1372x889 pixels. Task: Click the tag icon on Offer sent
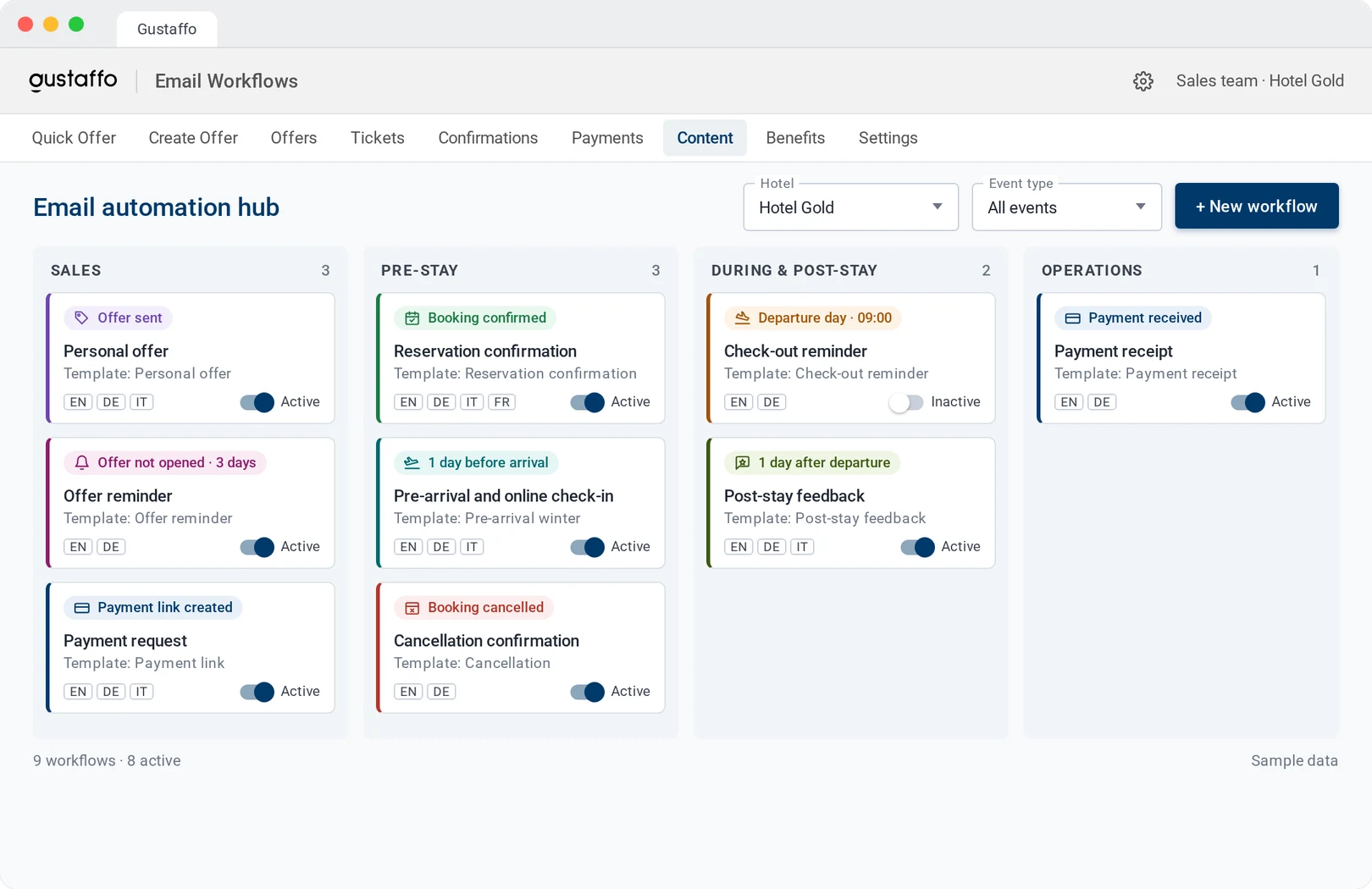81,317
